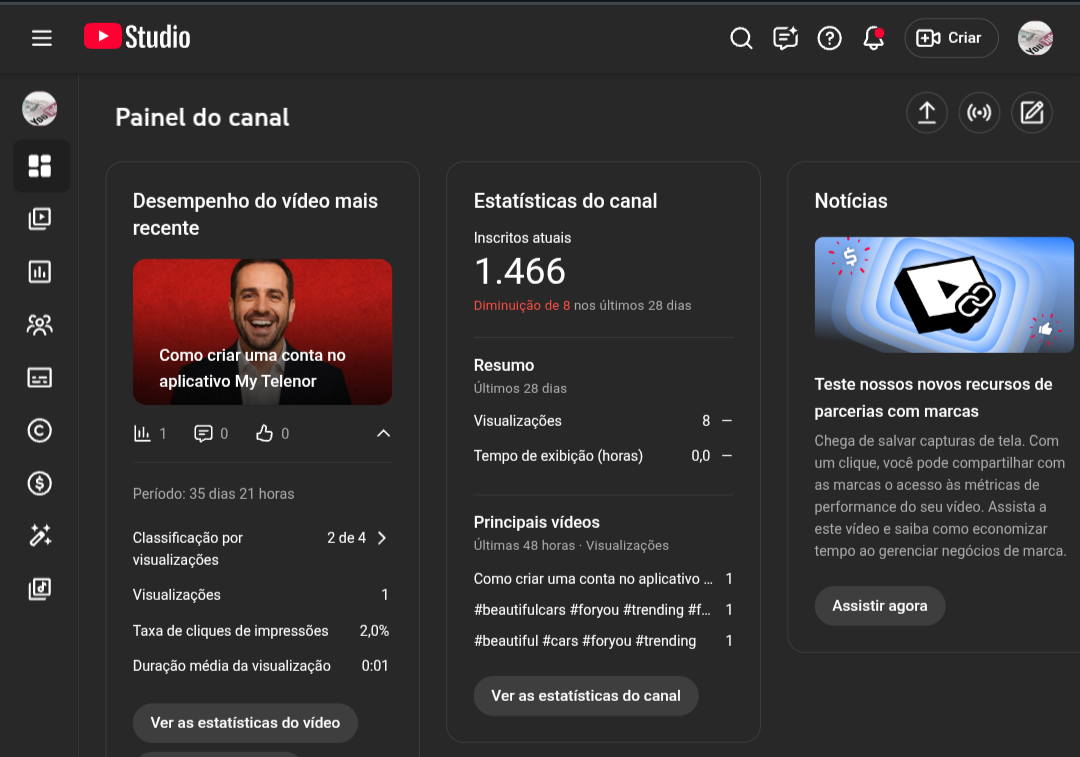Open '#beautifulcars #foryou #trending' top video

click(x=592, y=610)
